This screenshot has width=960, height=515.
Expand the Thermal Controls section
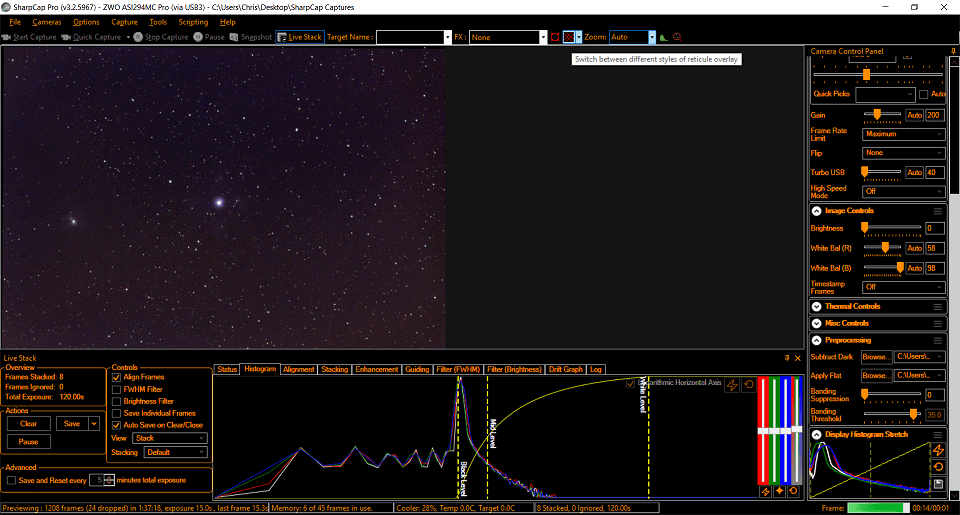(817, 306)
